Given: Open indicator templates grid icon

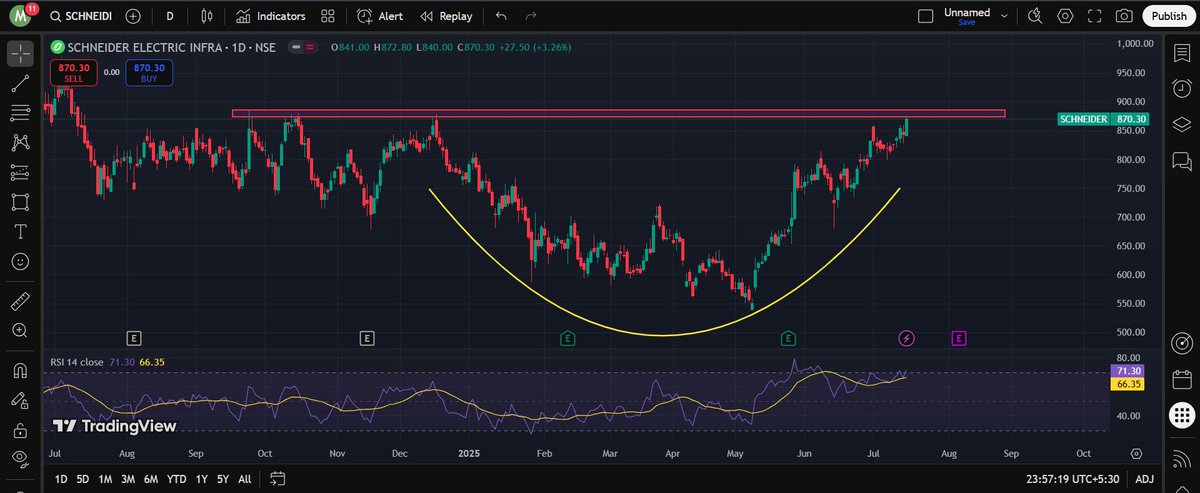Looking at the screenshot, I should point(328,16).
